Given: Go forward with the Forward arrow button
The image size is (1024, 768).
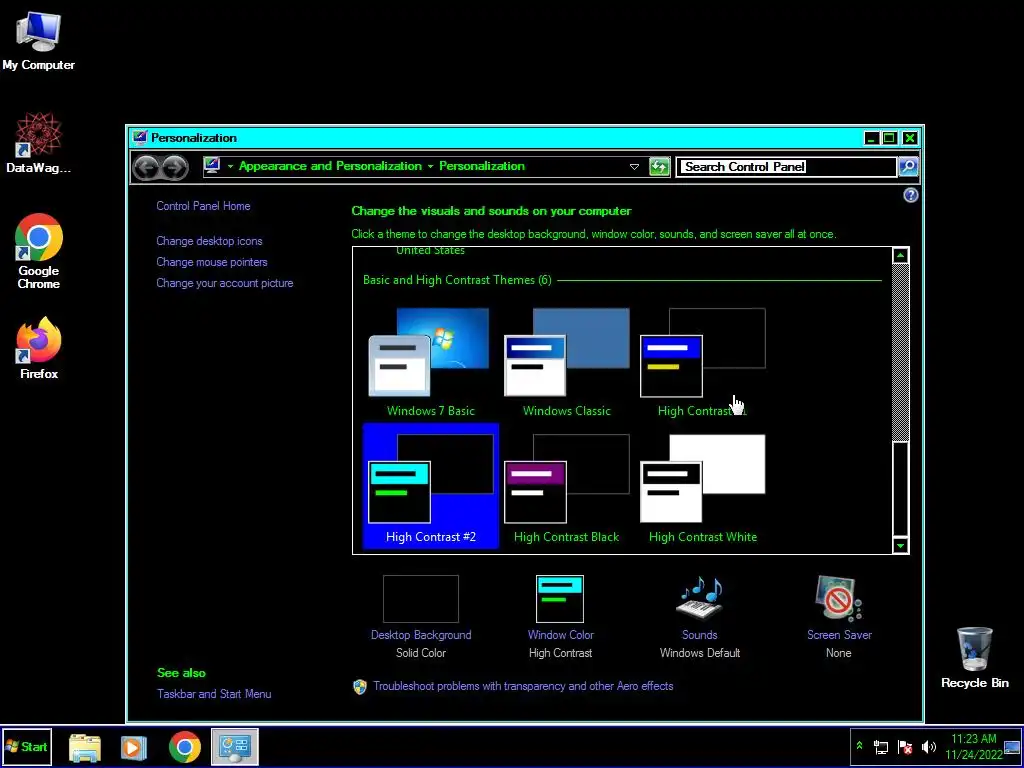Looking at the screenshot, I should click(174, 168).
